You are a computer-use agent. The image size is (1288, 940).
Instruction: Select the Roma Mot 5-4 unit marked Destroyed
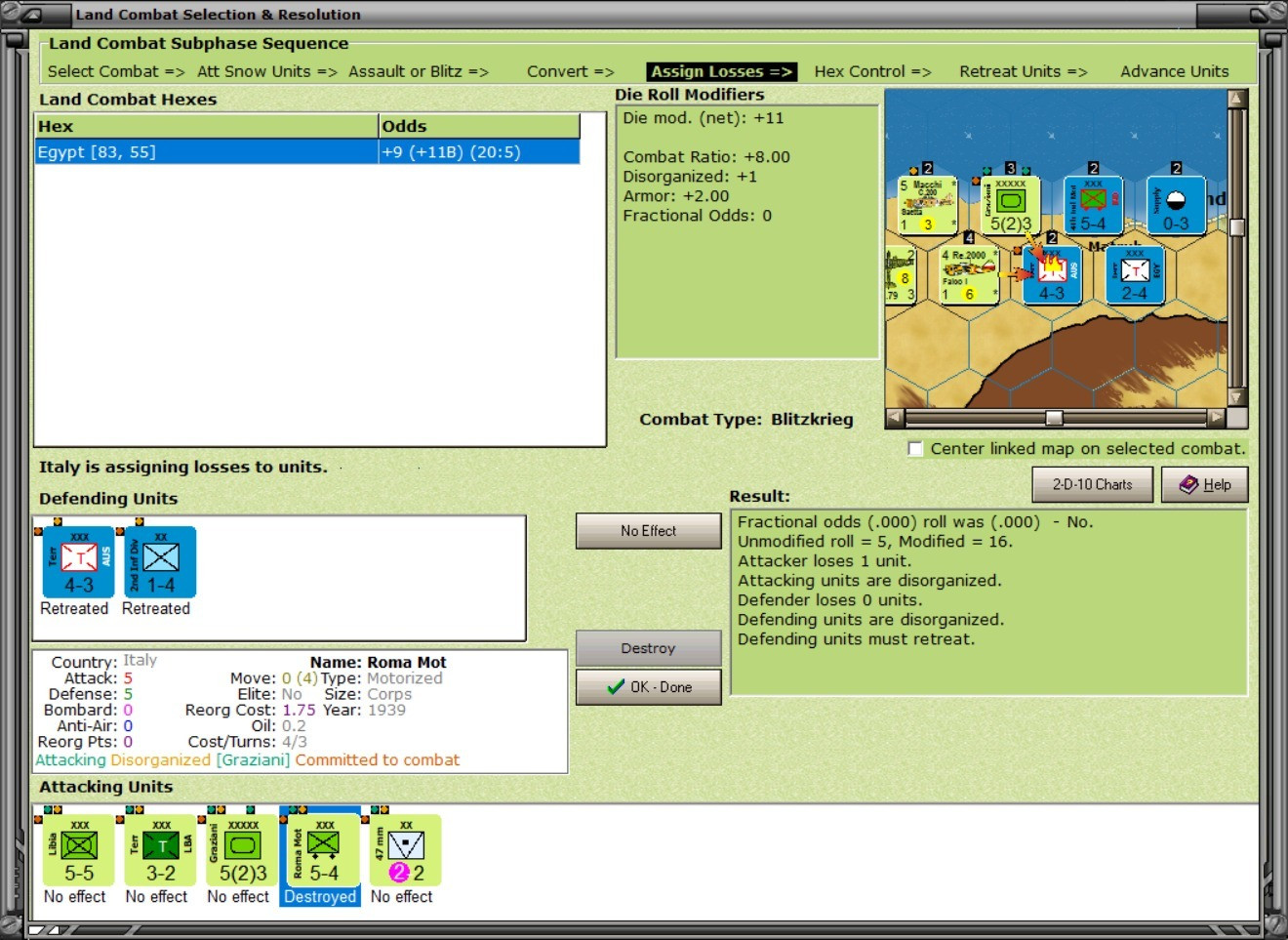[x=321, y=850]
